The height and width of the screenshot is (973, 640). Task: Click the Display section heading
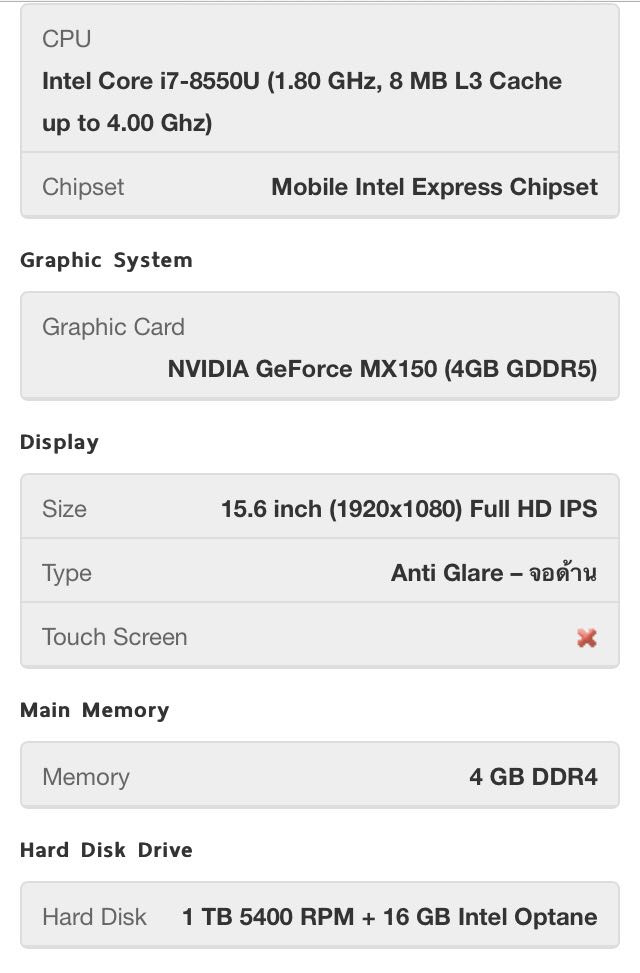pyautogui.click(x=59, y=442)
